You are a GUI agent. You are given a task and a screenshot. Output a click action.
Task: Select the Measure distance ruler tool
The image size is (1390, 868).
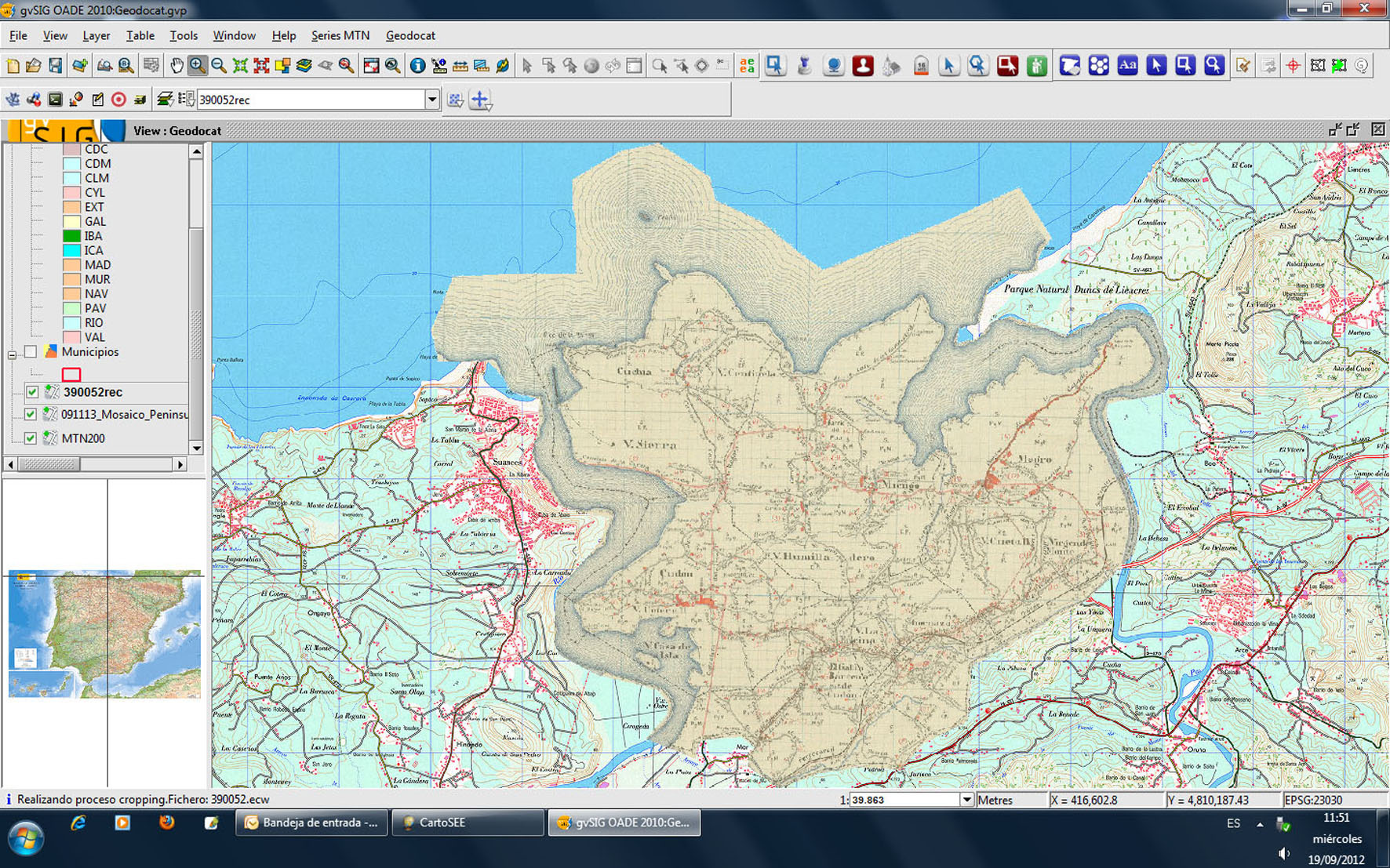click(x=460, y=66)
